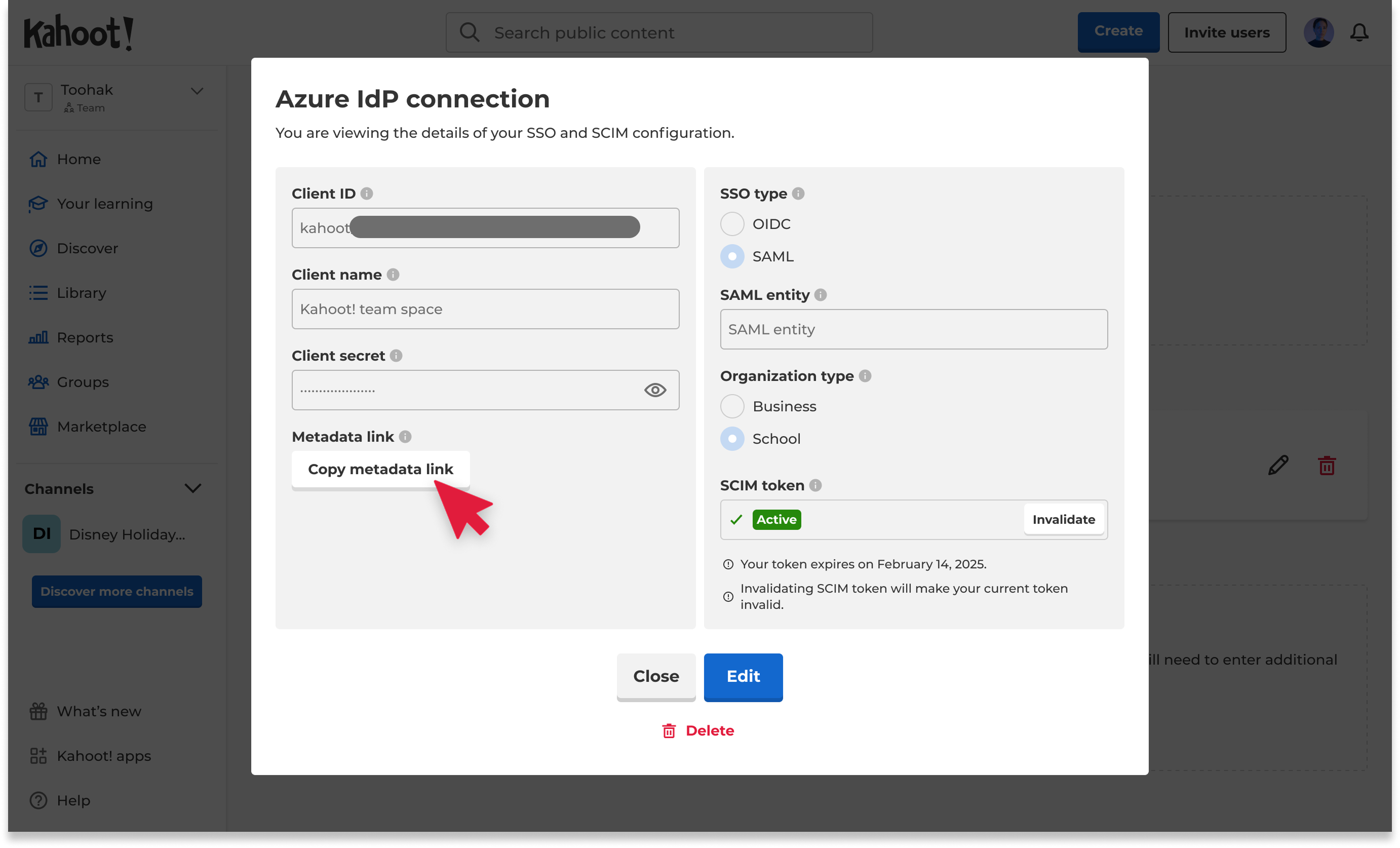Click the Invalidate token button

click(1064, 519)
